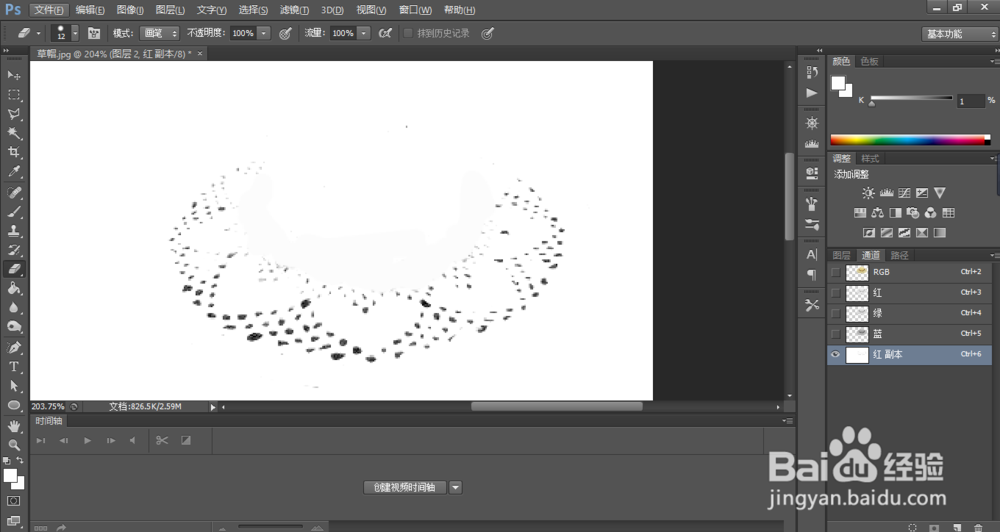1000x532 pixels.
Task: Show the Red channel visibility
Action: tap(835, 293)
